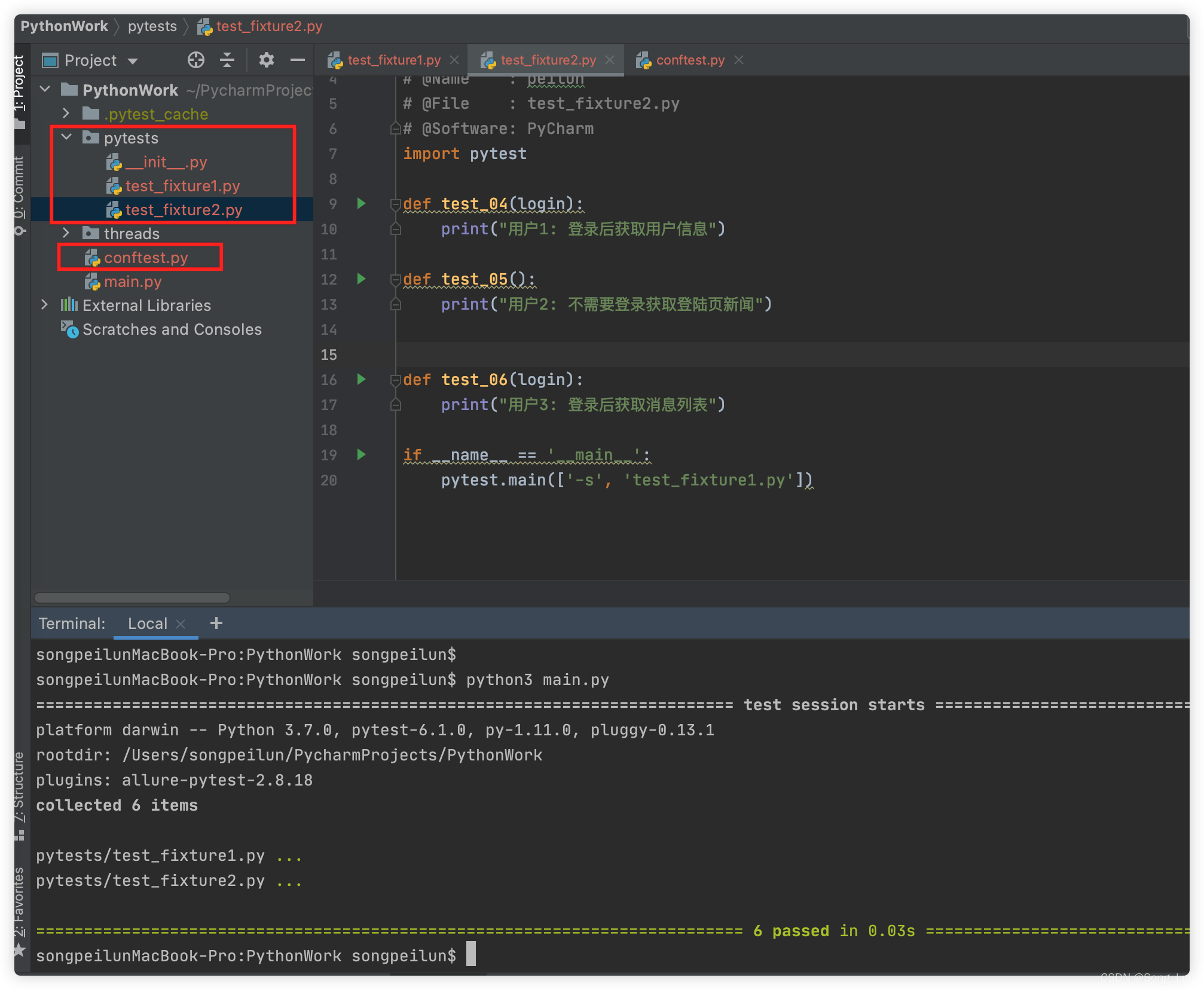
Task: Click the Project panel horizontal scrollbar
Action: pyautogui.click(x=132, y=598)
